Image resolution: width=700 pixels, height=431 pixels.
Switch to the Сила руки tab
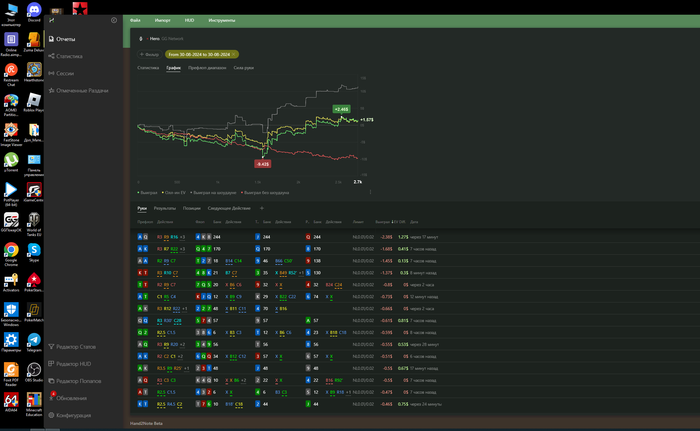(x=244, y=68)
